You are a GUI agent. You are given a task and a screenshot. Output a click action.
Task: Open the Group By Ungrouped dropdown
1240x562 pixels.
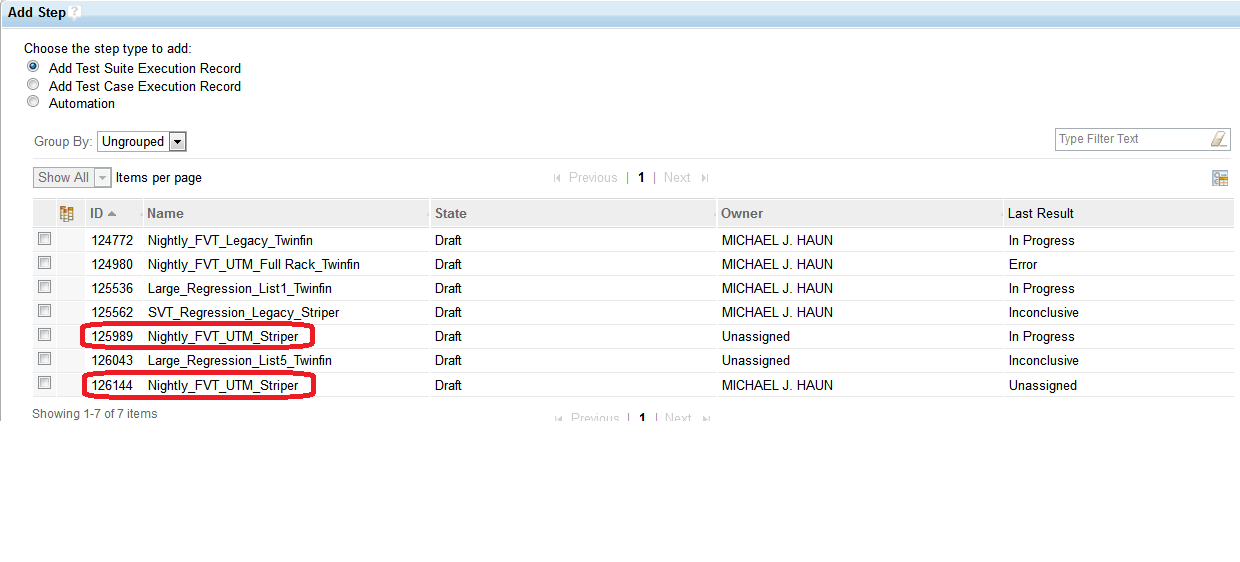142,142
